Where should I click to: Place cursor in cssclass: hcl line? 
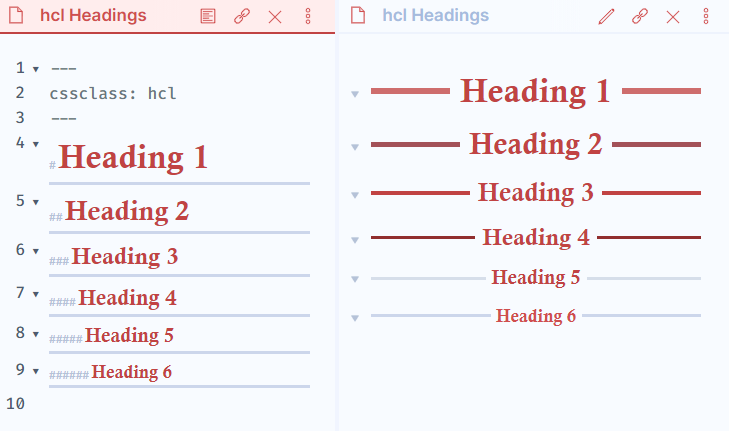point(112,94)
